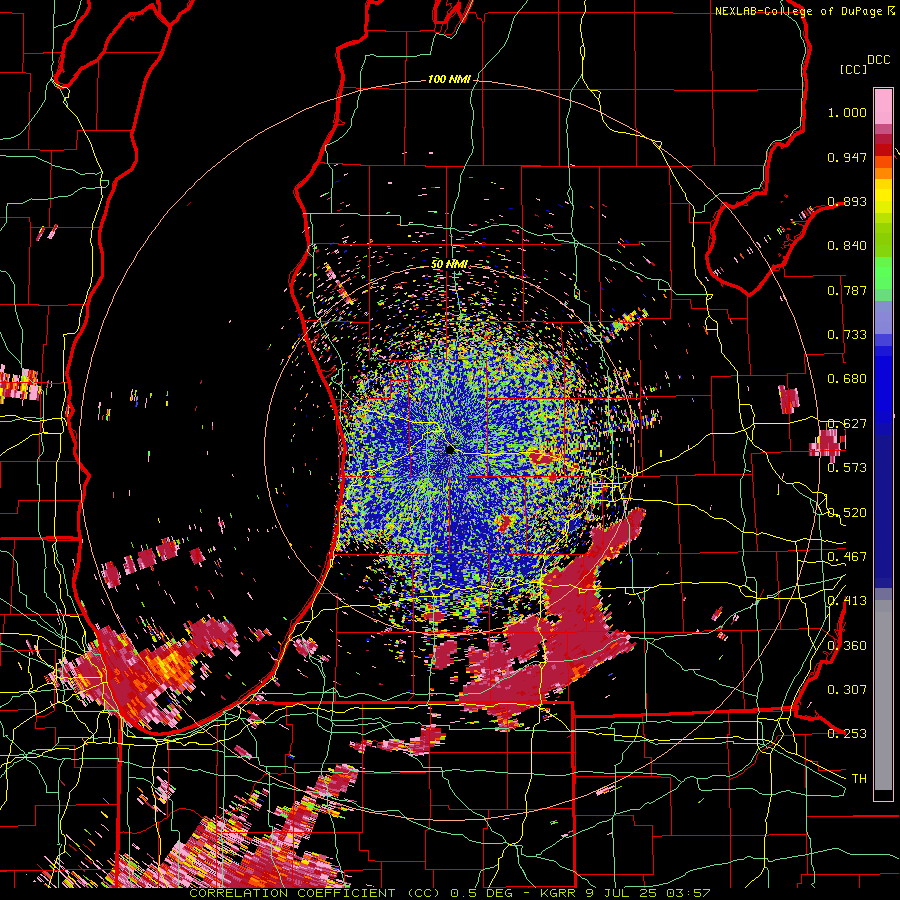Select the 0.307 scale value
Screen dimensions: 900x900
pyautogui.click(x=847, y=690)
